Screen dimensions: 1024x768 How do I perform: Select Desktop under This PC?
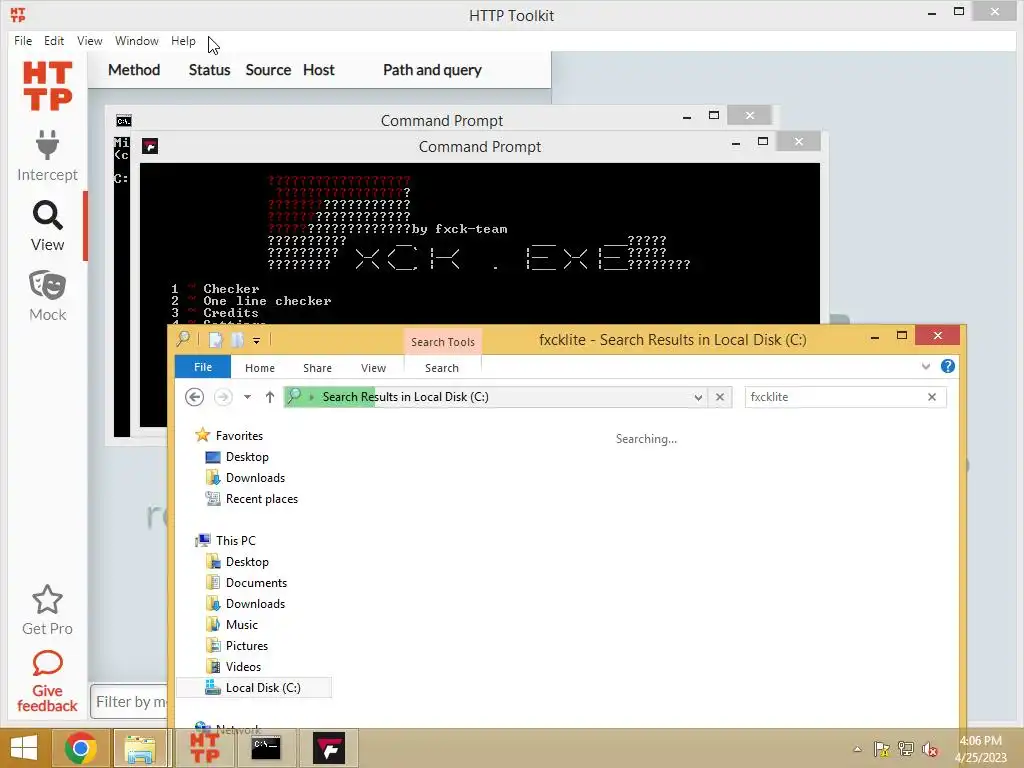tap(247, 562)
